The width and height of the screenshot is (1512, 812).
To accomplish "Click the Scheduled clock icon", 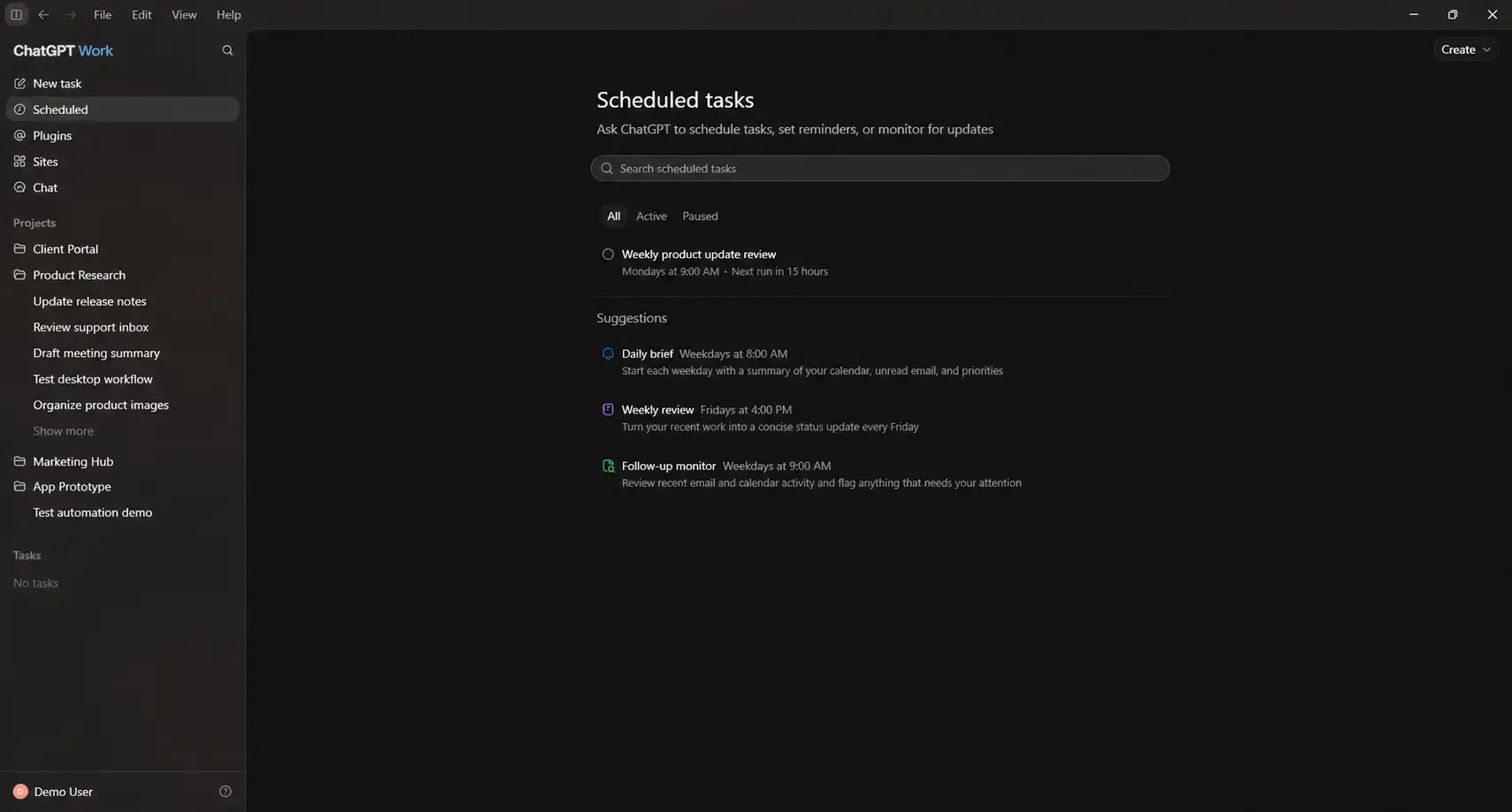I will pos(19,110).
